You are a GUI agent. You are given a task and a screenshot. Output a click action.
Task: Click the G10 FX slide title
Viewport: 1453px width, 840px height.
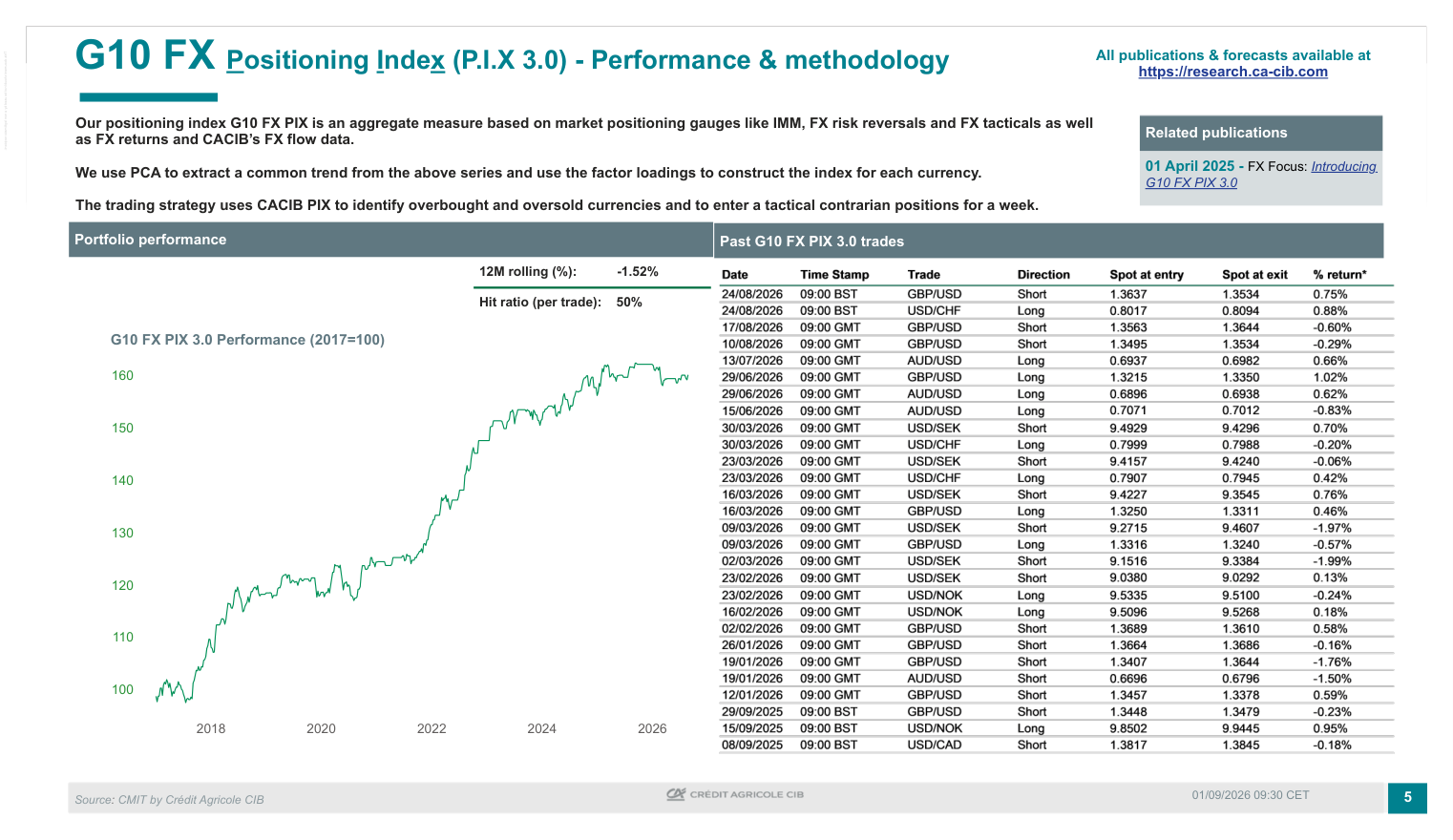pyautogui.click(x=145, y=55)
